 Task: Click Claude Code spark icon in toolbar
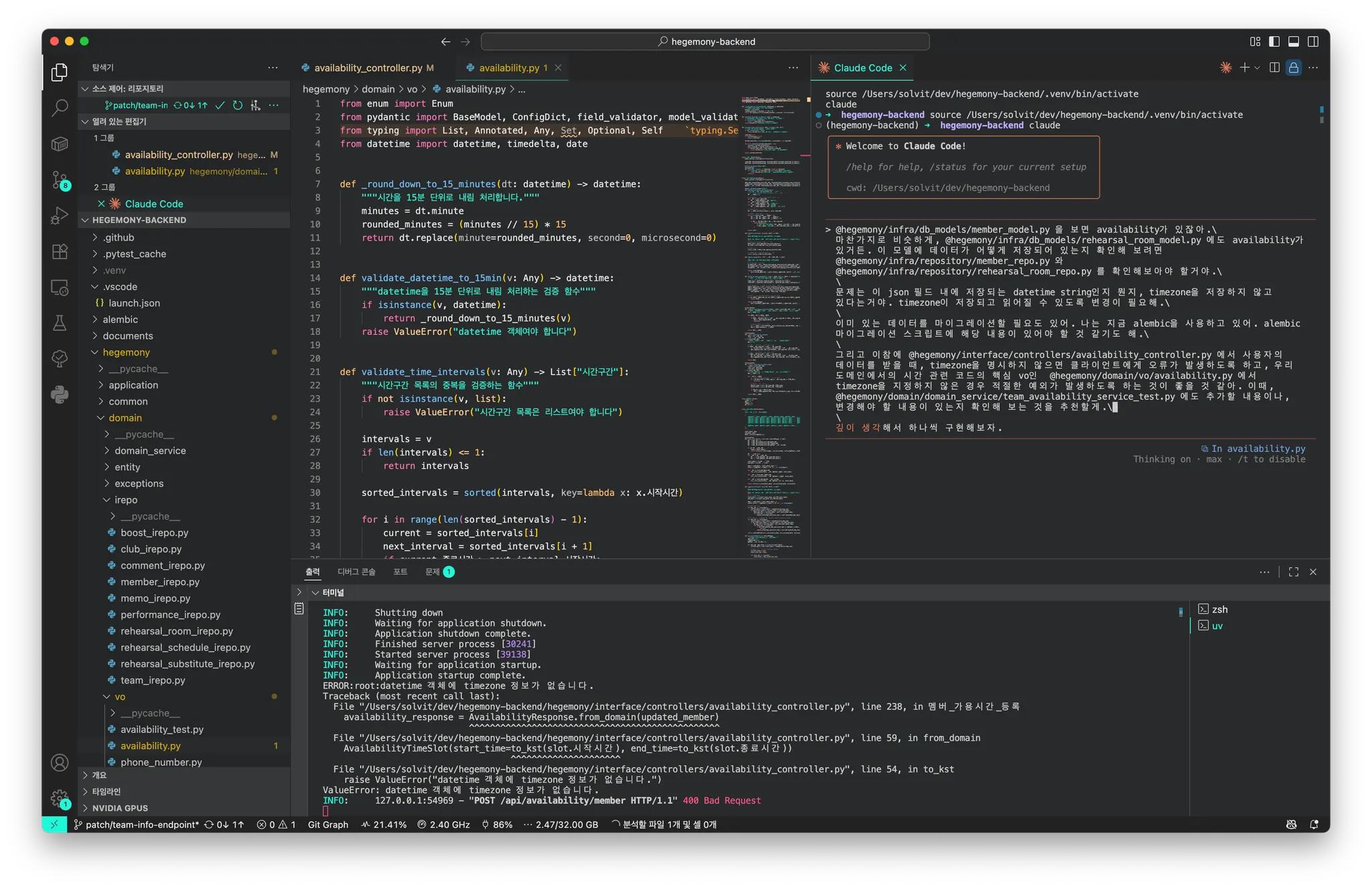coord(1225,68)
